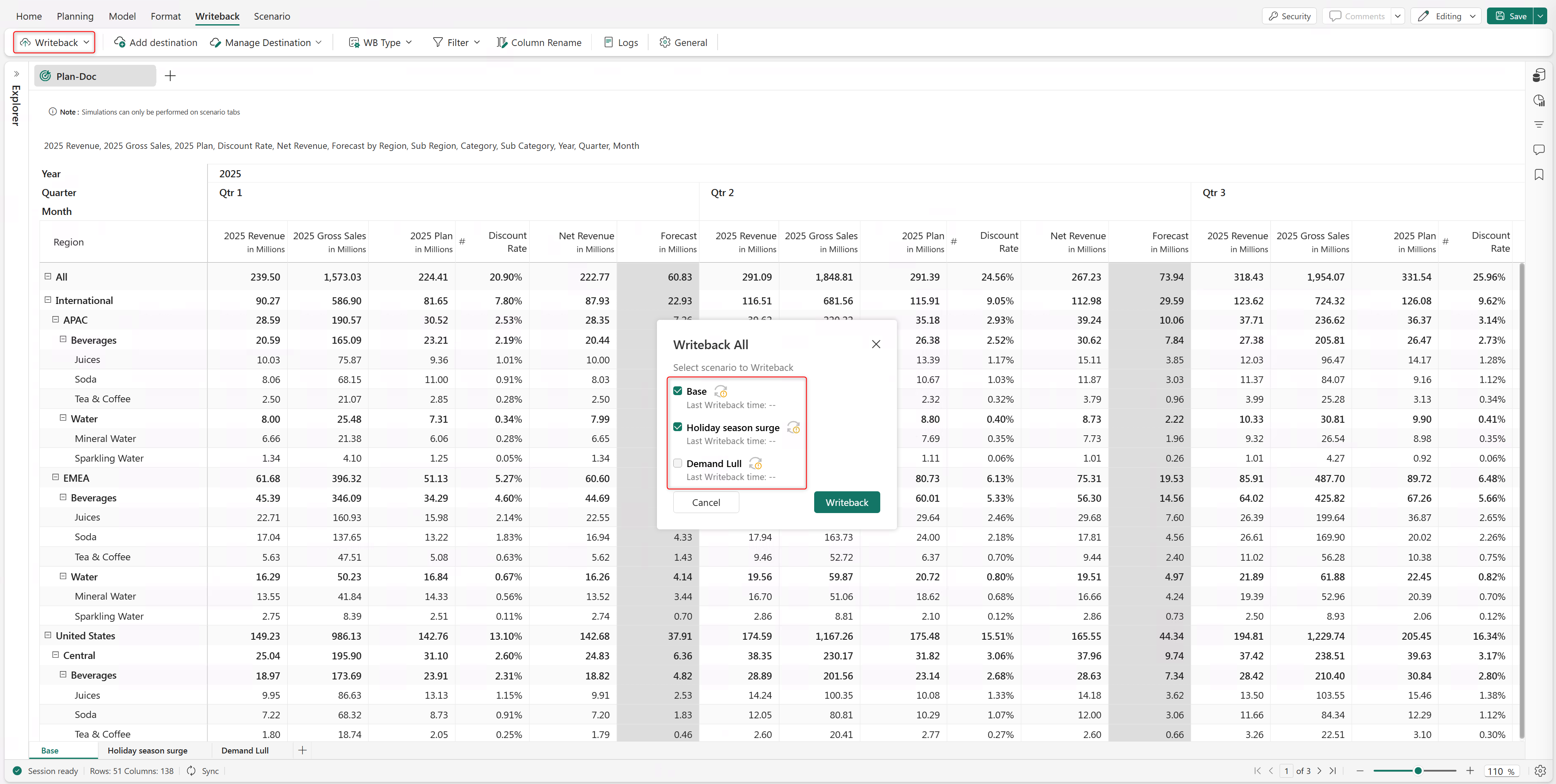Click the Add destination icon
The image size is (1556, 784).
(x=120, y=42)
